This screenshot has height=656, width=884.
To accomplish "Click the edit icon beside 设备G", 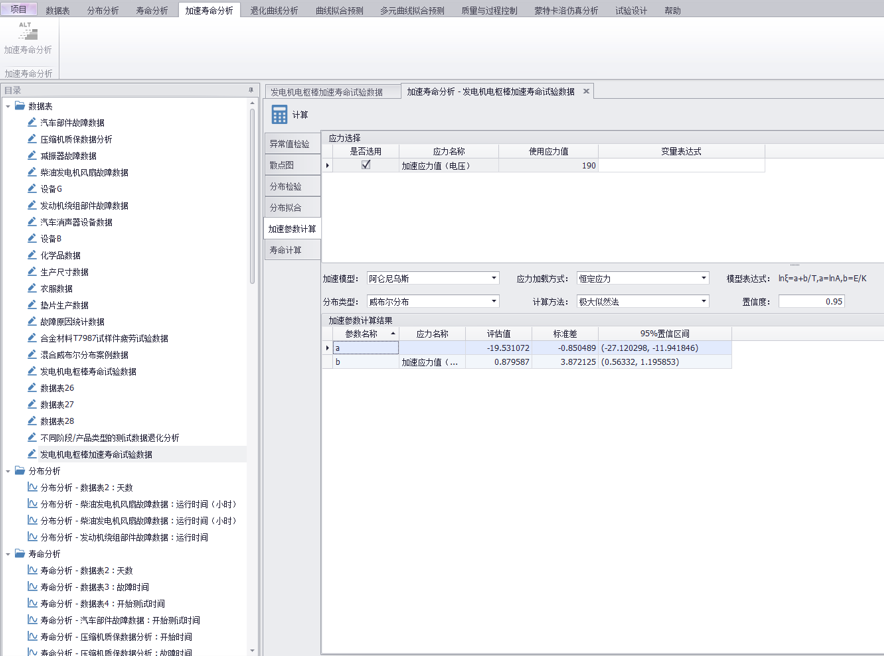I will pyautogui.click(x=32, y=189).
